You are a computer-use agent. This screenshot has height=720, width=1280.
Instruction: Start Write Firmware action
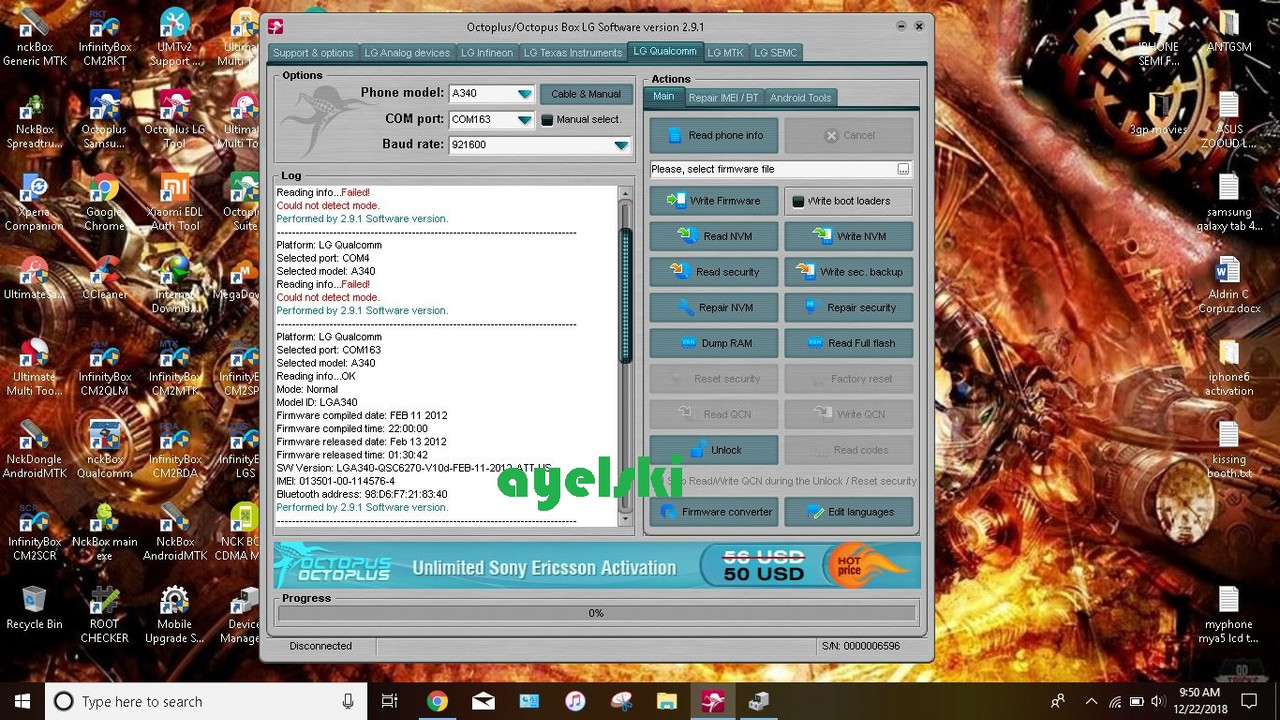[713, 201]
